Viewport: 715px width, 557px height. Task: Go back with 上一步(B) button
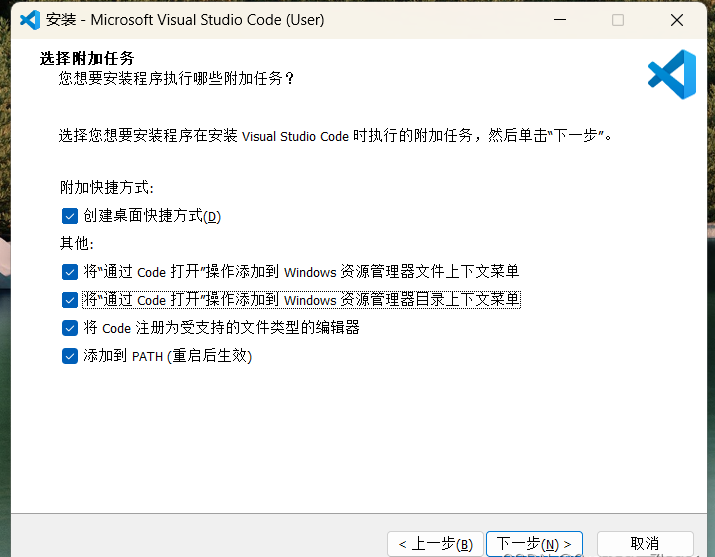click(x=435, y=544)
